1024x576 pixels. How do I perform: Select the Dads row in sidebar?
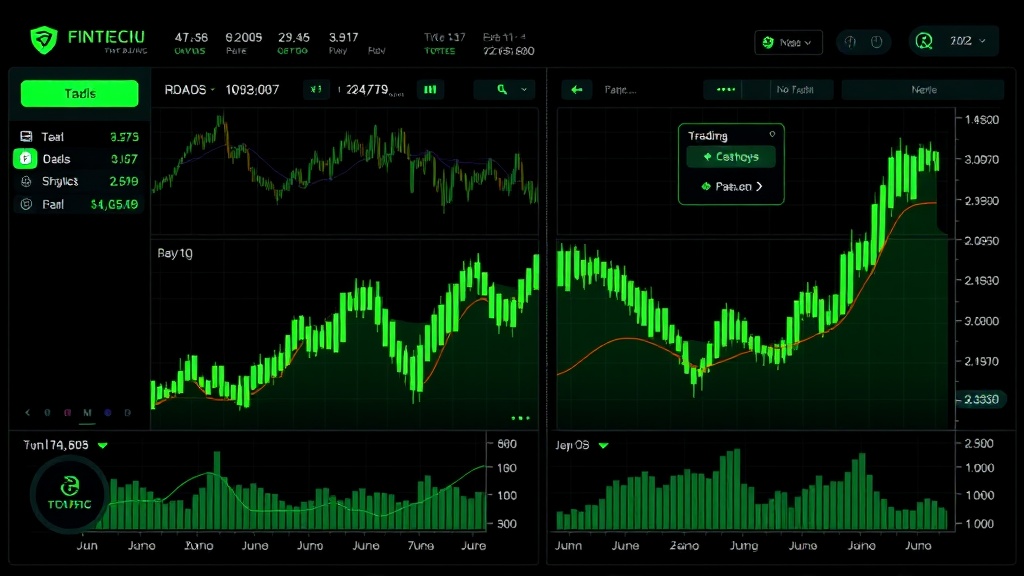point(80,159)
